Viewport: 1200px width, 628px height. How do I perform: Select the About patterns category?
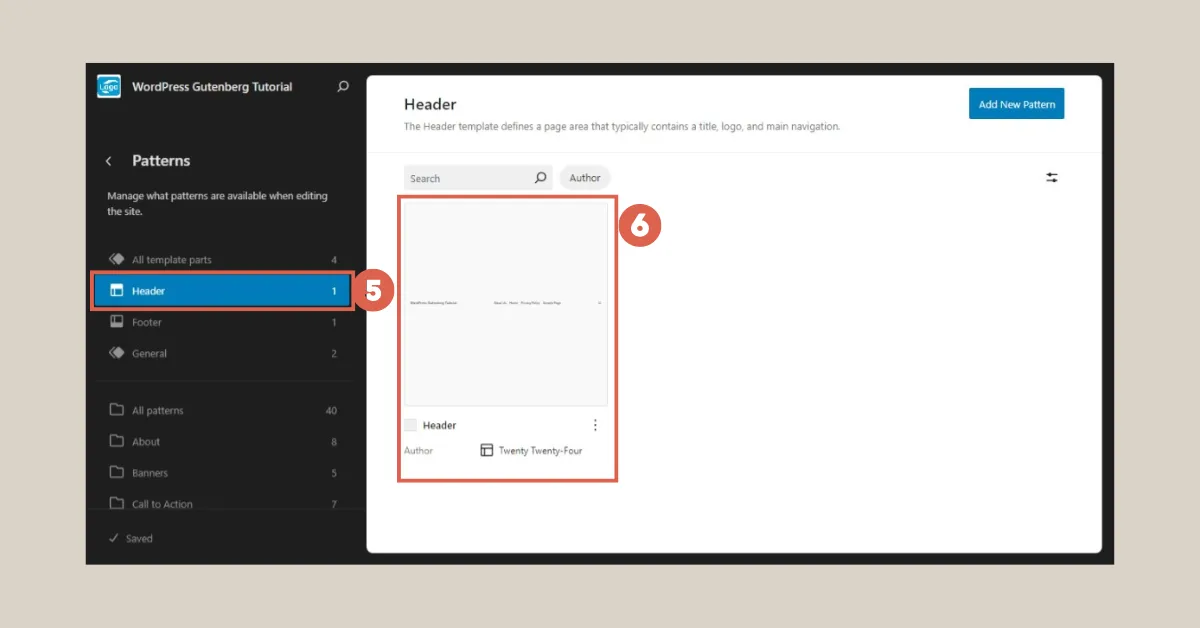146,442
